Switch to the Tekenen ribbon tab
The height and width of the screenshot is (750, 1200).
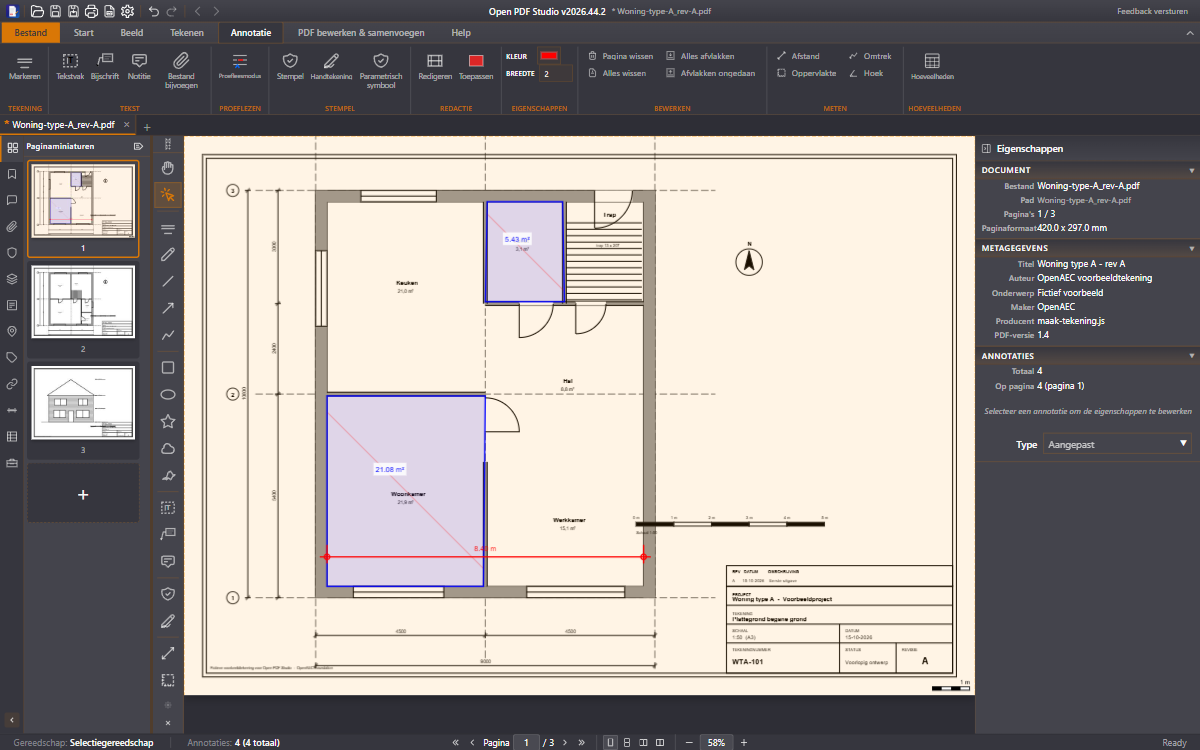click(x=187, y=33)
